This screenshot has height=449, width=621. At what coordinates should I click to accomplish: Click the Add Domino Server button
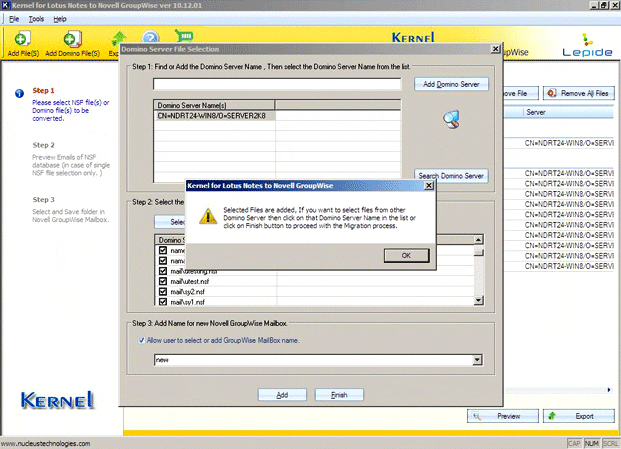(x=451, y=84)
